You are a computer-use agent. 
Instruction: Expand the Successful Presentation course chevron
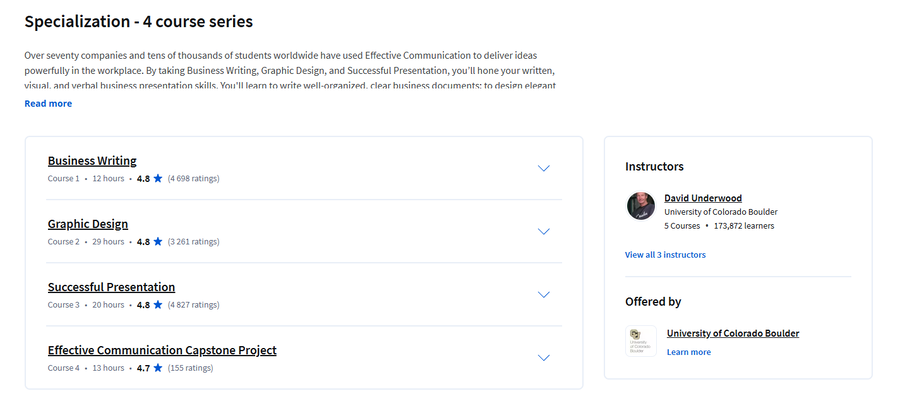pyautogui.click(x=544, y=294)
